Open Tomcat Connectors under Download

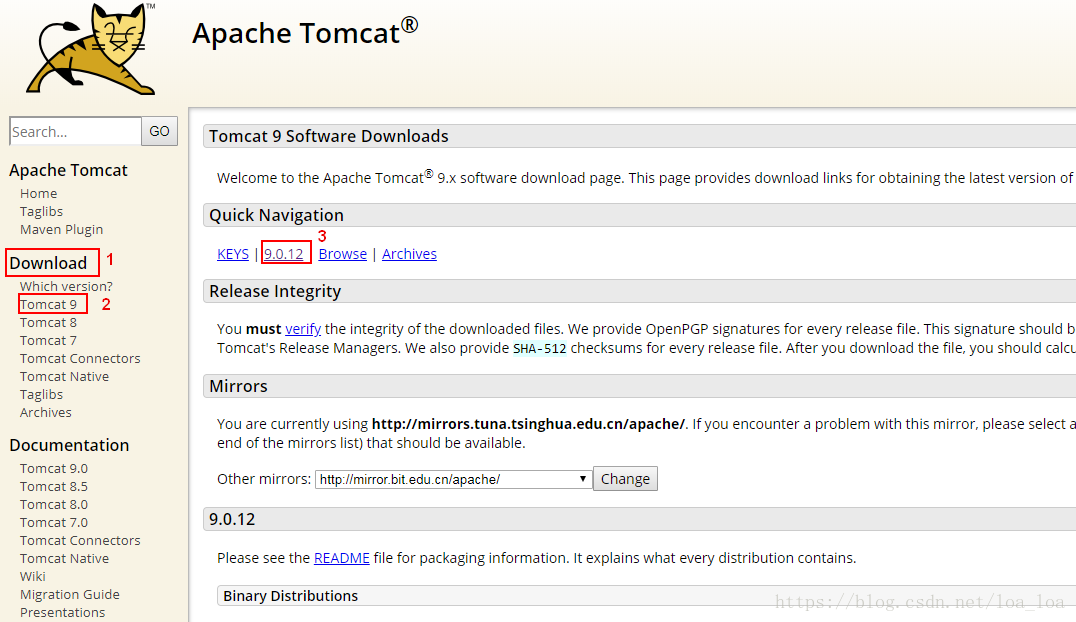(x=80, y=358)
